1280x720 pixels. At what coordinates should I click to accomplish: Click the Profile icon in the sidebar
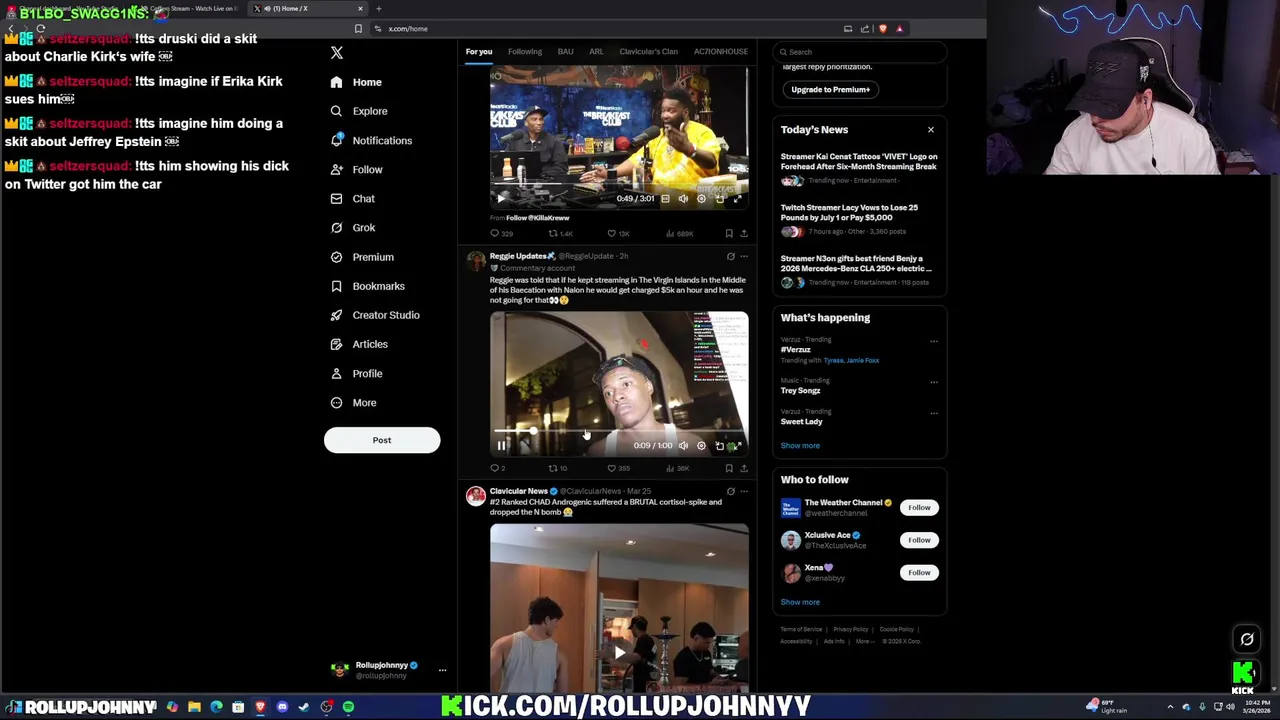[x=336, y=373]
